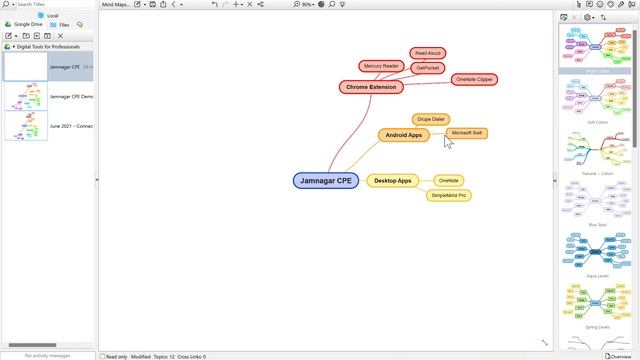640x360 pixels.
Task: Open the 90% zoom level dropdown
Action: point(308,4)
